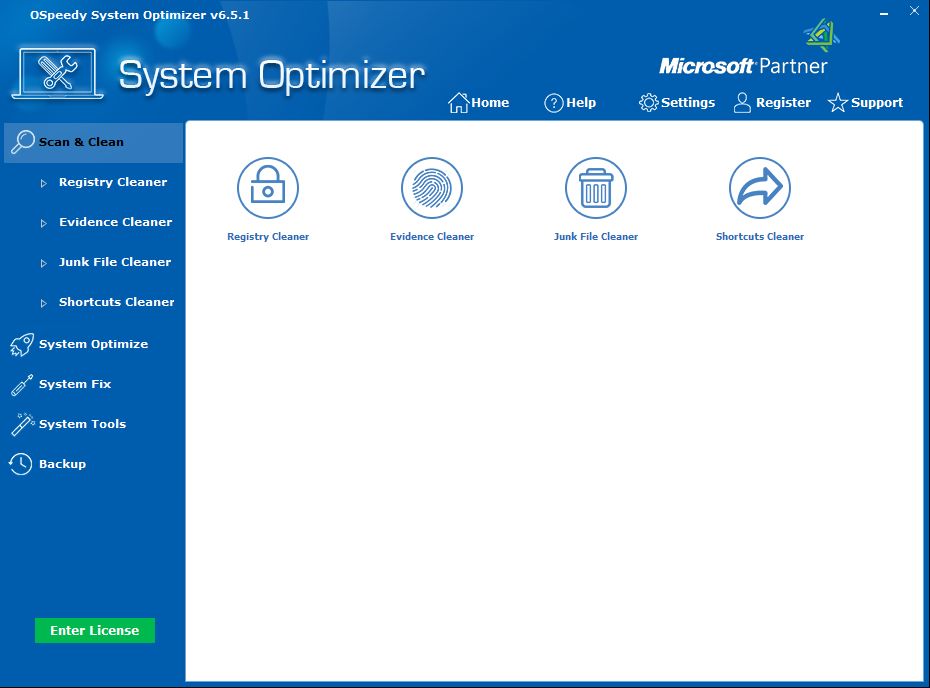Select Registry Cleaner sidebar item
Viewport: 930px width, 688px height.
pos(113,182)
